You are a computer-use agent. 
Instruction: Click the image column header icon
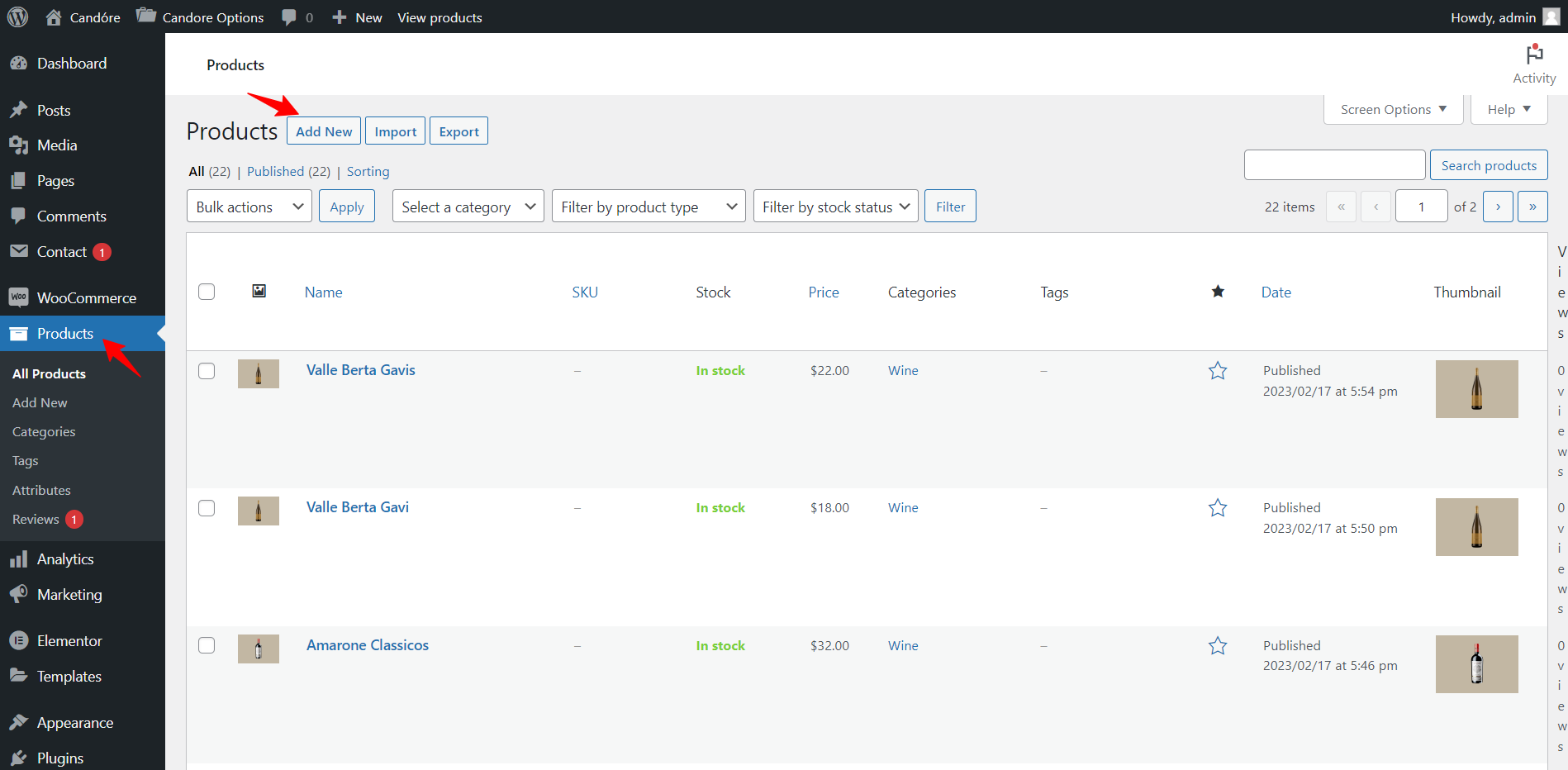(259, 291)
